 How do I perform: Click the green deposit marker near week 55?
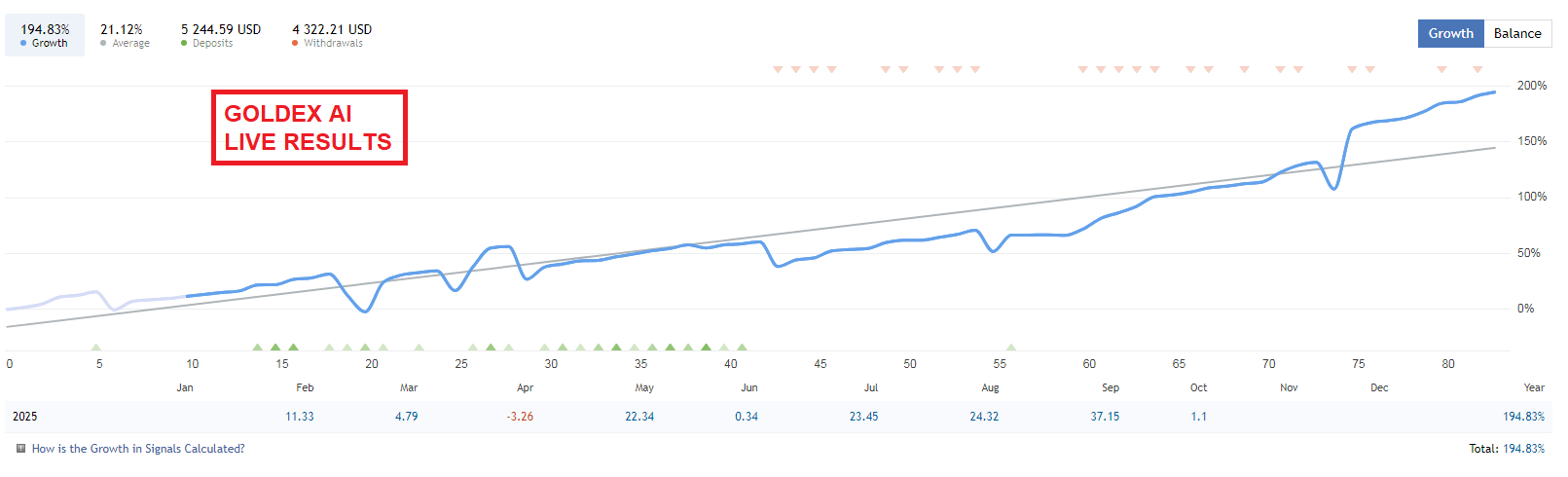coord(1011,347)
